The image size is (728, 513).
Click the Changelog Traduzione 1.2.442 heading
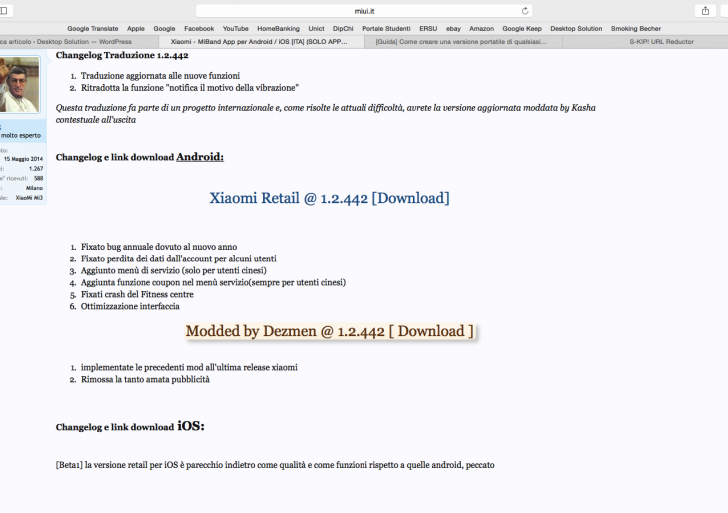click(122, 55)
